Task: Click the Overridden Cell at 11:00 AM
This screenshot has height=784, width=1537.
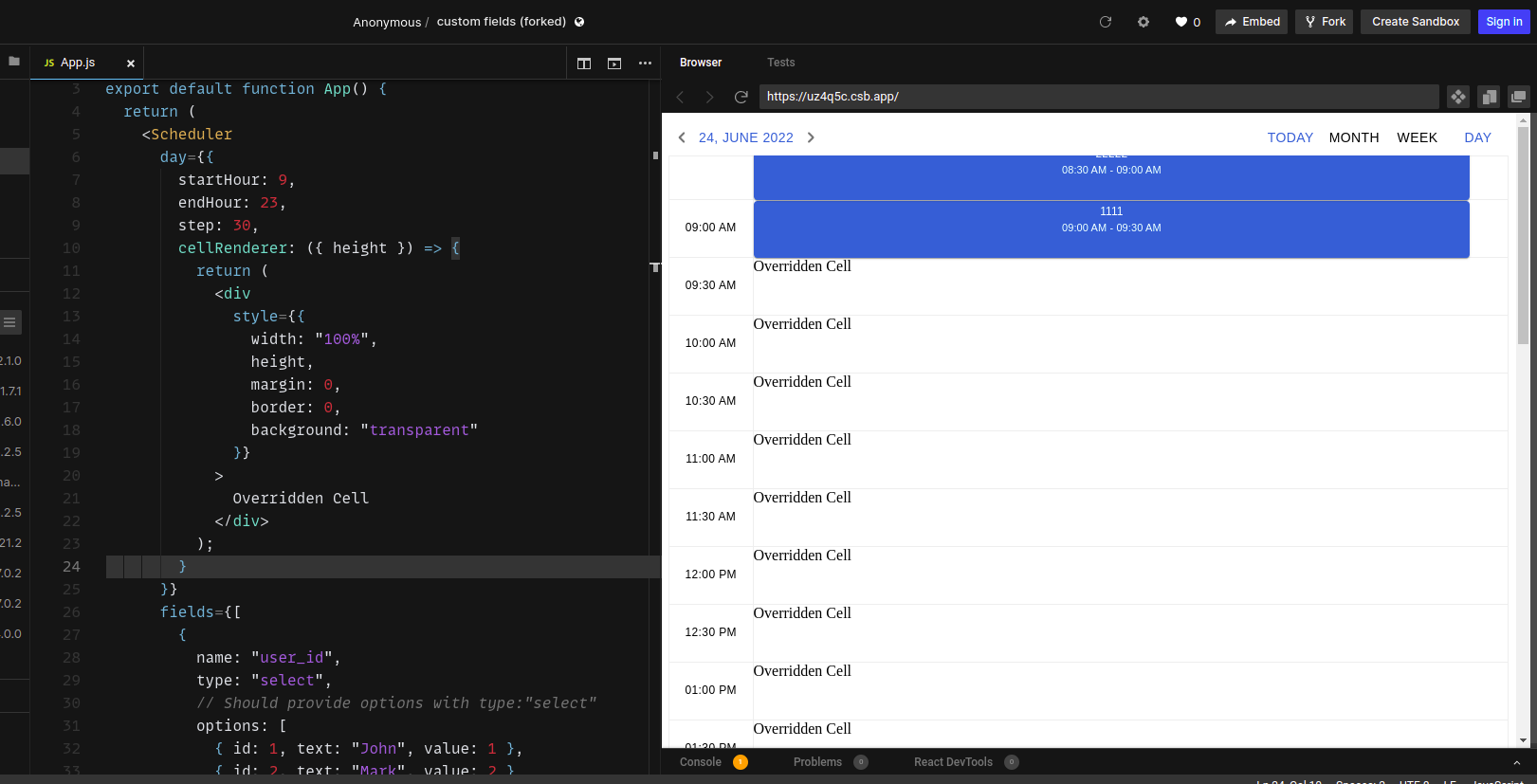Action: point(1130,460)
